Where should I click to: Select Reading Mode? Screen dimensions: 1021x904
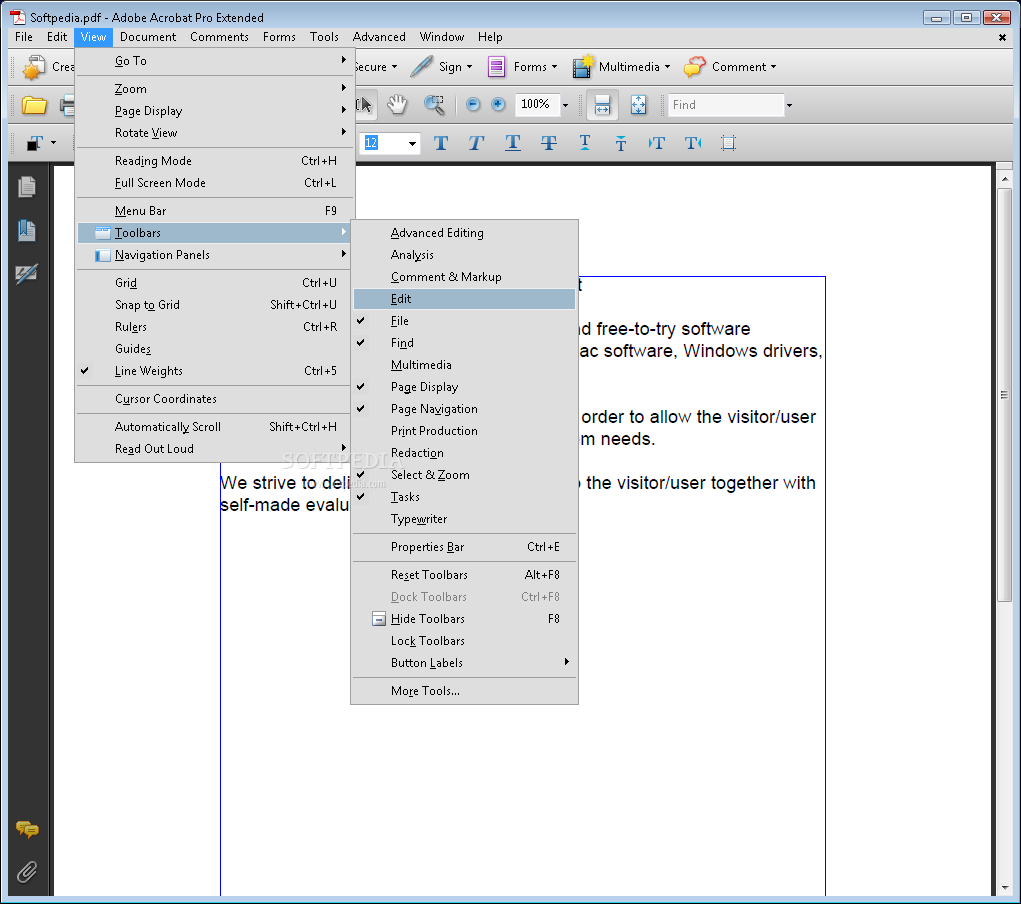coord(215,161)
